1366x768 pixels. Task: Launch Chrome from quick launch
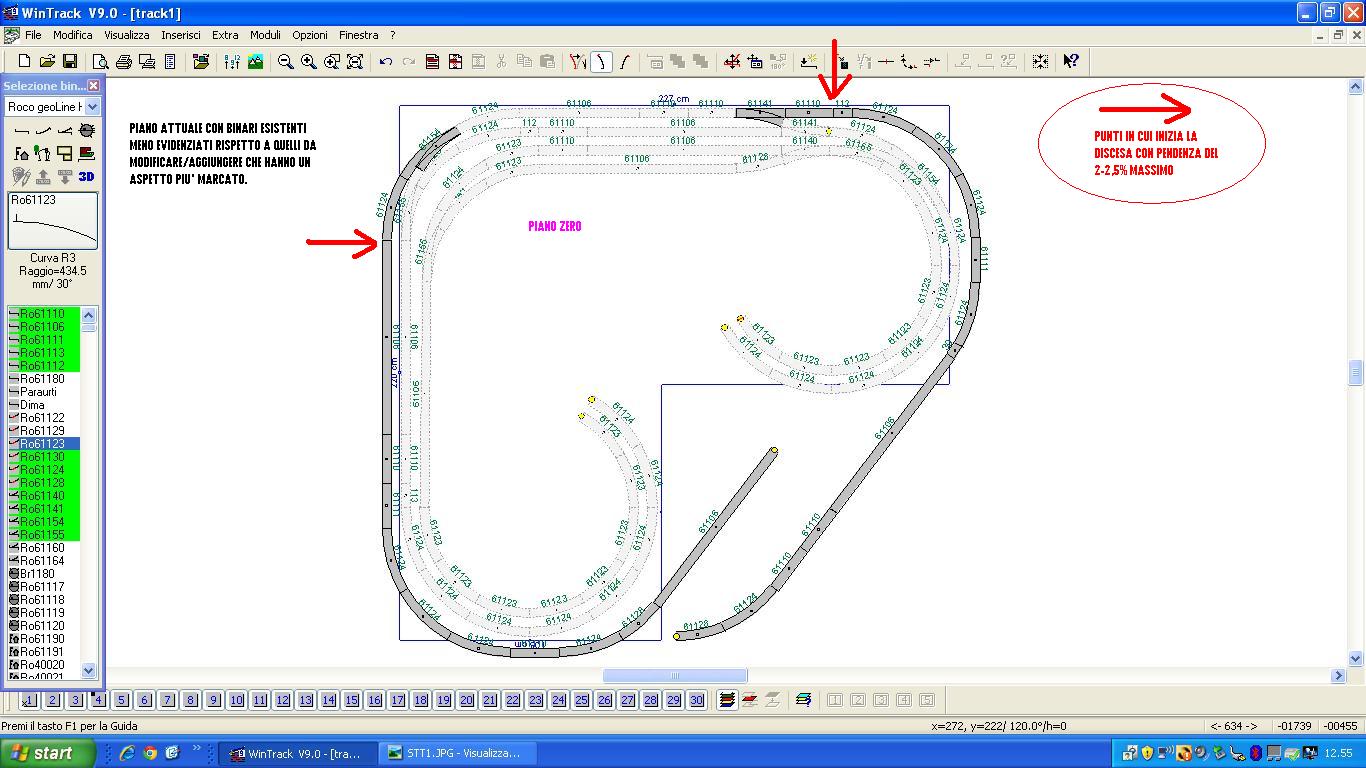tap(150, 753)
